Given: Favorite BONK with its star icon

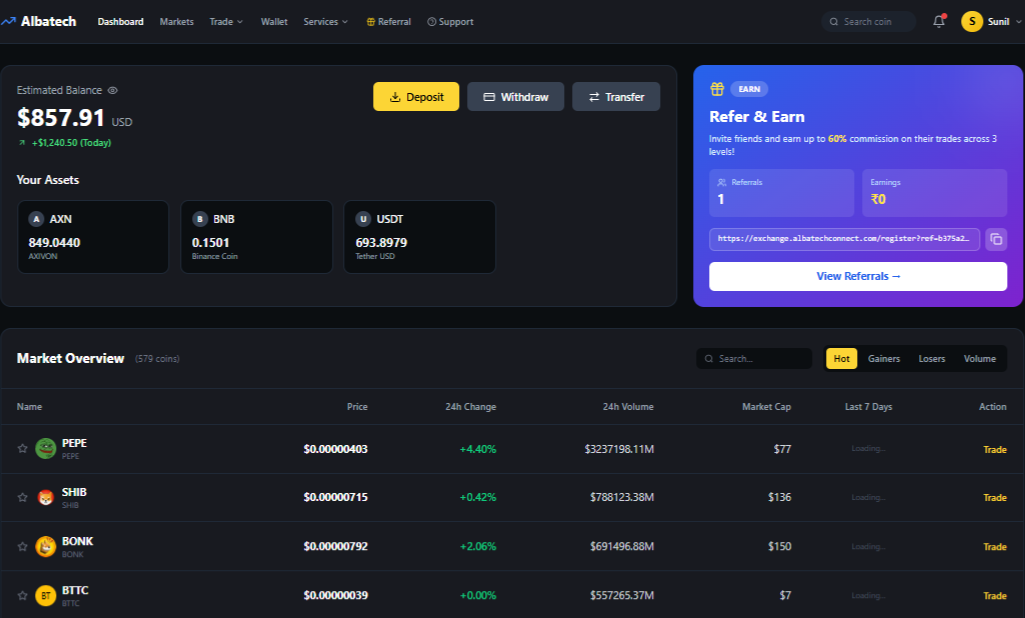Looking at the screenshot, I should tap(22, 547).
